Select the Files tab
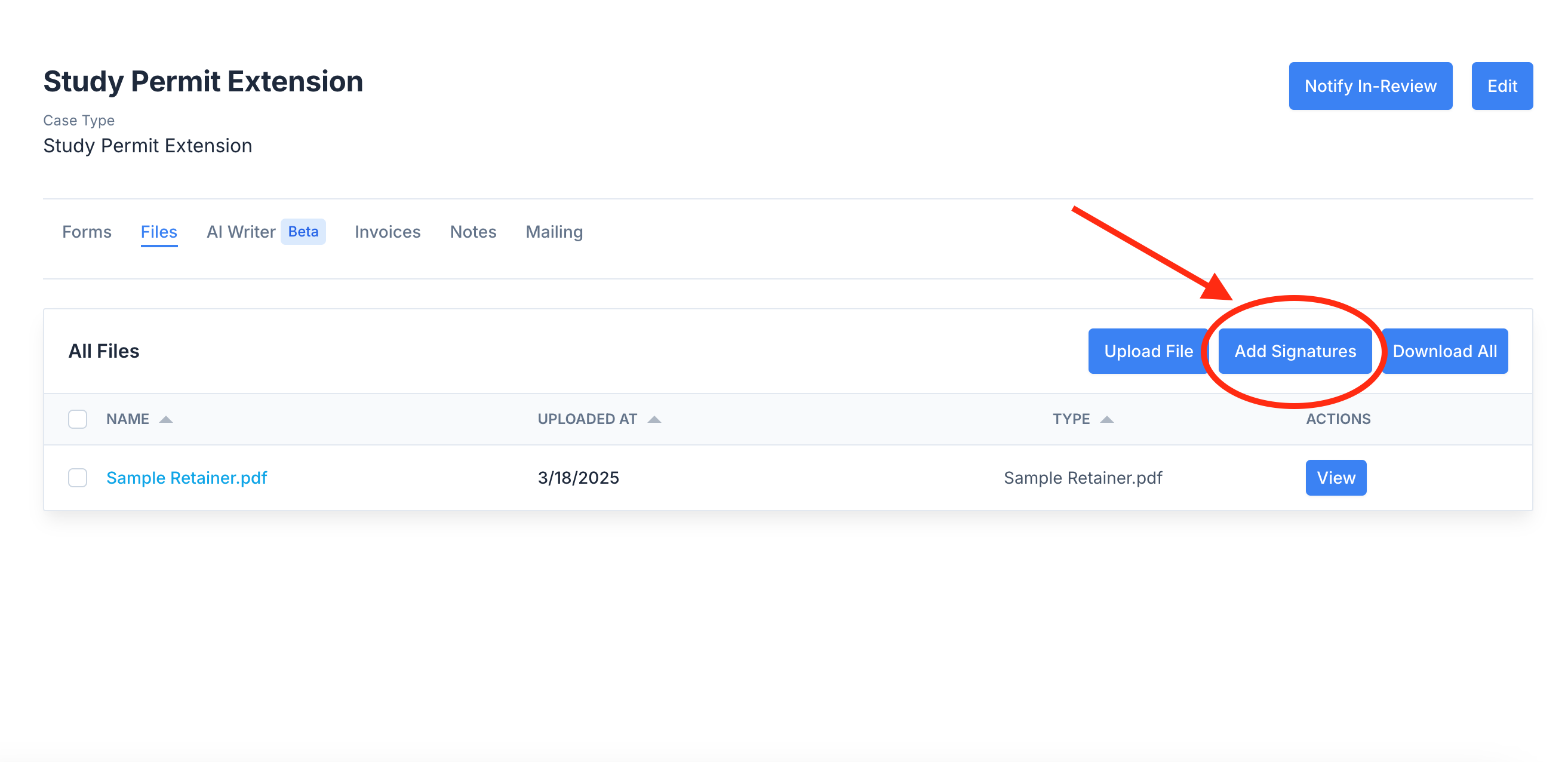 click(x=159, y=232)
